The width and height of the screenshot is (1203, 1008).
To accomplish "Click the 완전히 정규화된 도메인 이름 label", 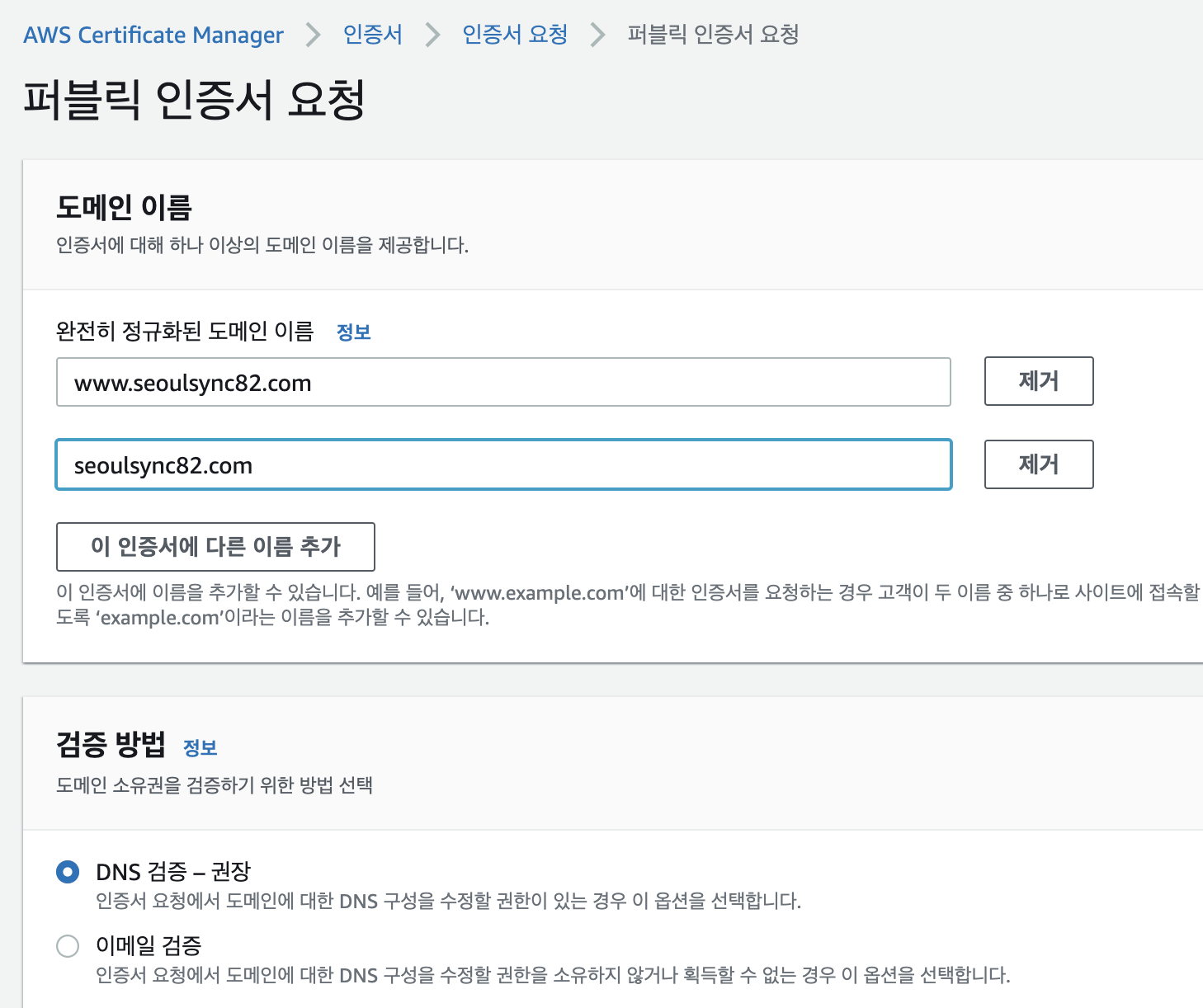I will [185, 332].
